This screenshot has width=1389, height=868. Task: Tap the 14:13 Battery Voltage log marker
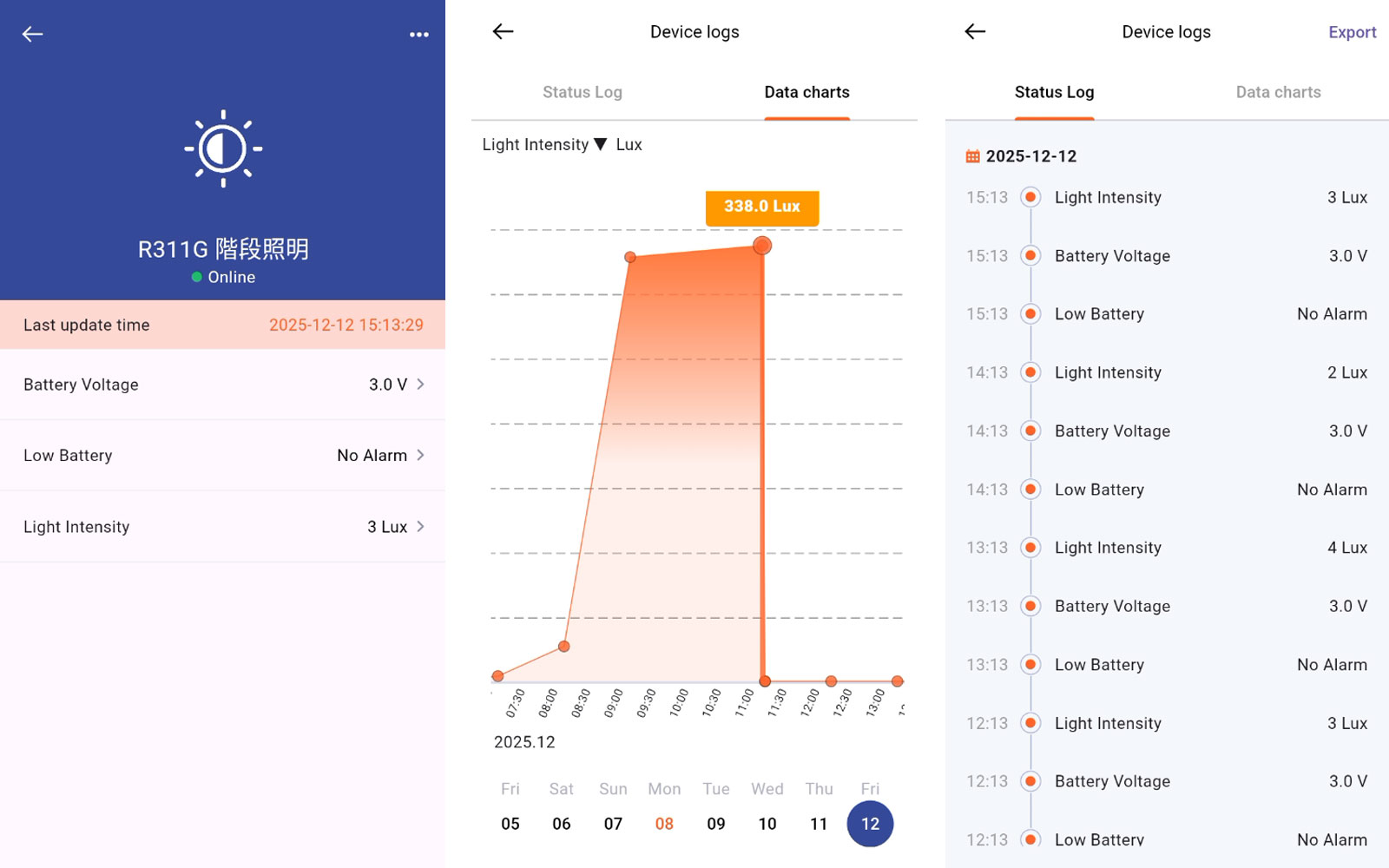1030,431
